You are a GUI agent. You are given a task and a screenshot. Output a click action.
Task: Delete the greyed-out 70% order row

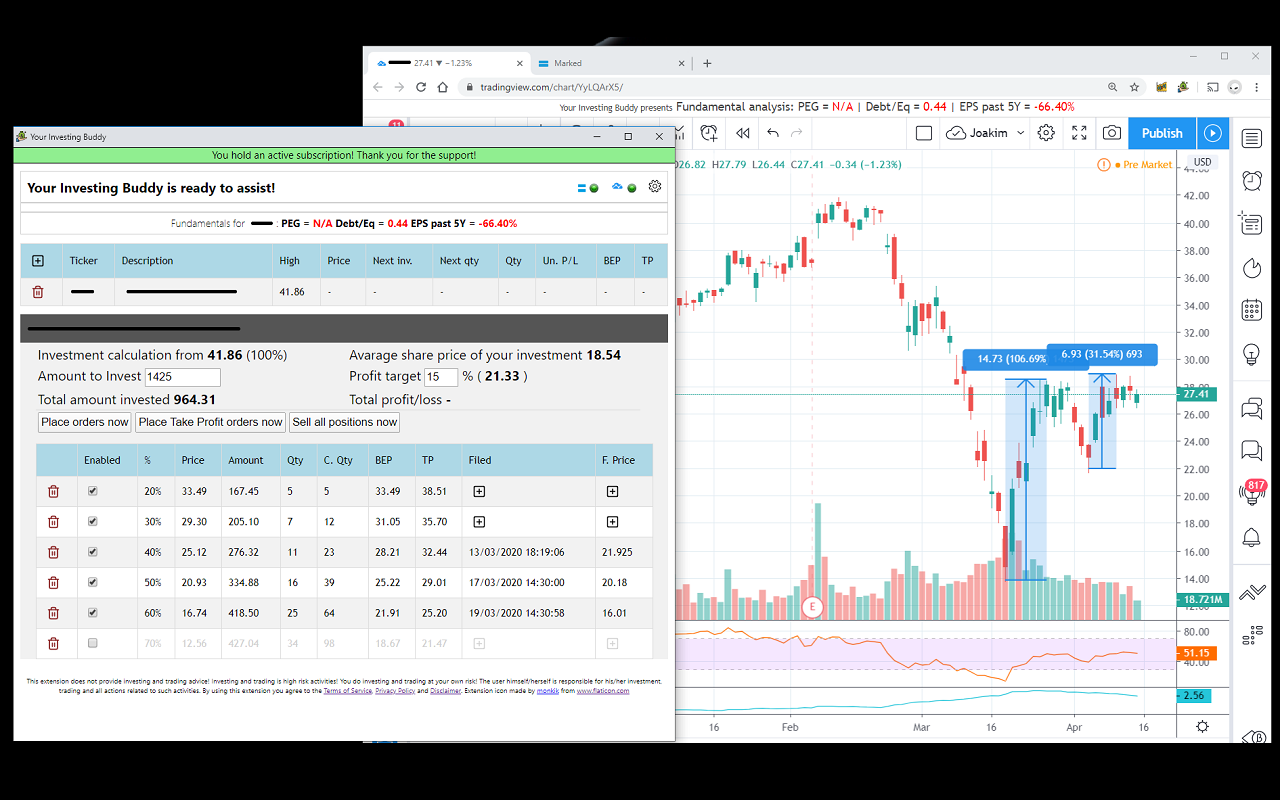point(54,644)
